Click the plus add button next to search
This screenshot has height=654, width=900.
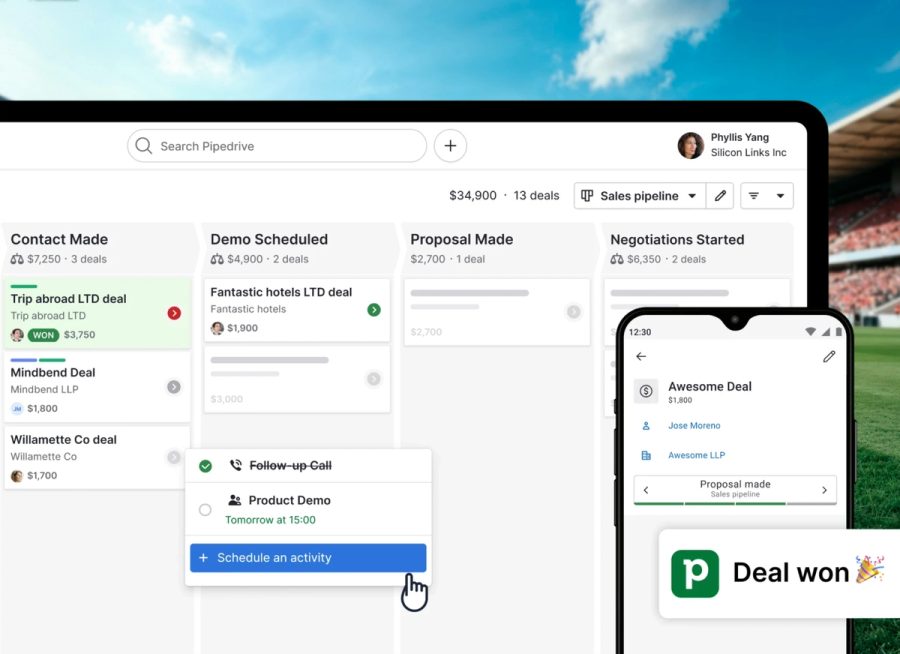click(450, 146)
